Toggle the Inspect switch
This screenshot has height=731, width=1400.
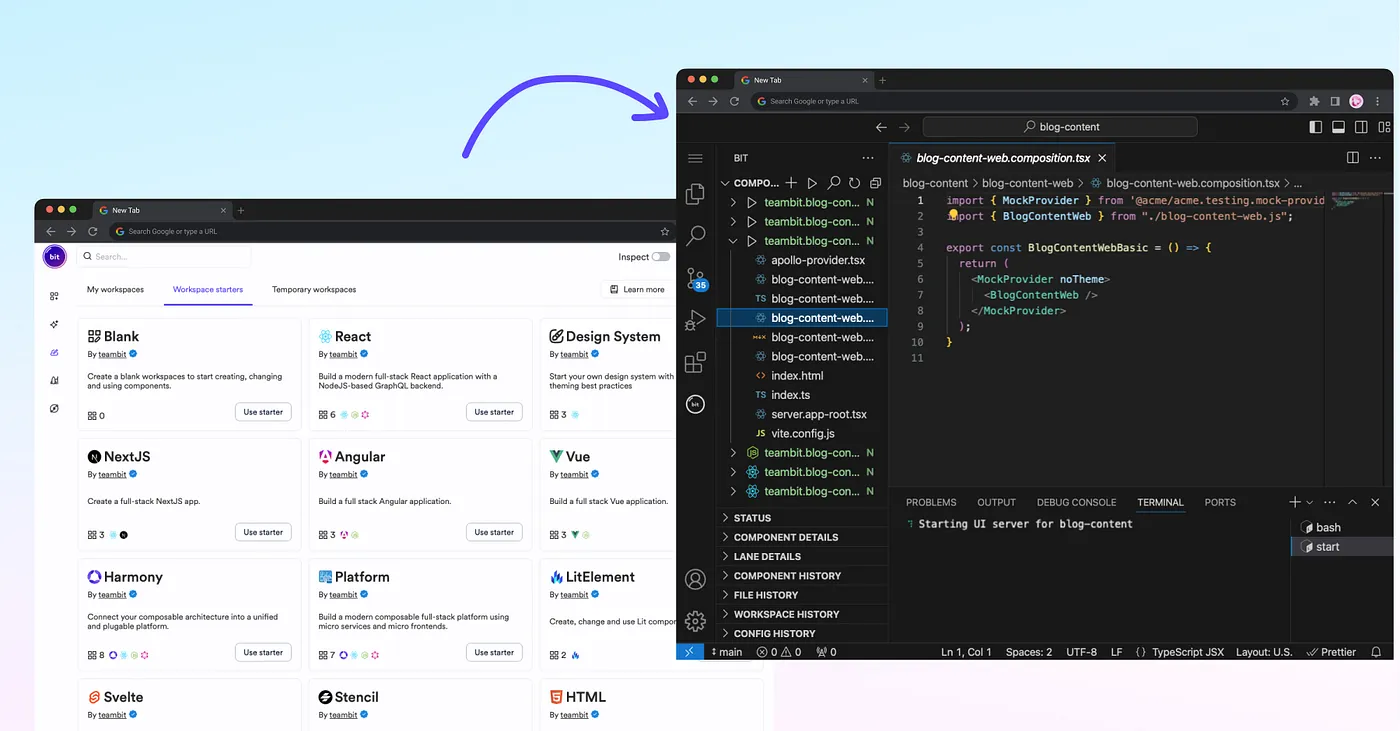[x=660, y=257]
